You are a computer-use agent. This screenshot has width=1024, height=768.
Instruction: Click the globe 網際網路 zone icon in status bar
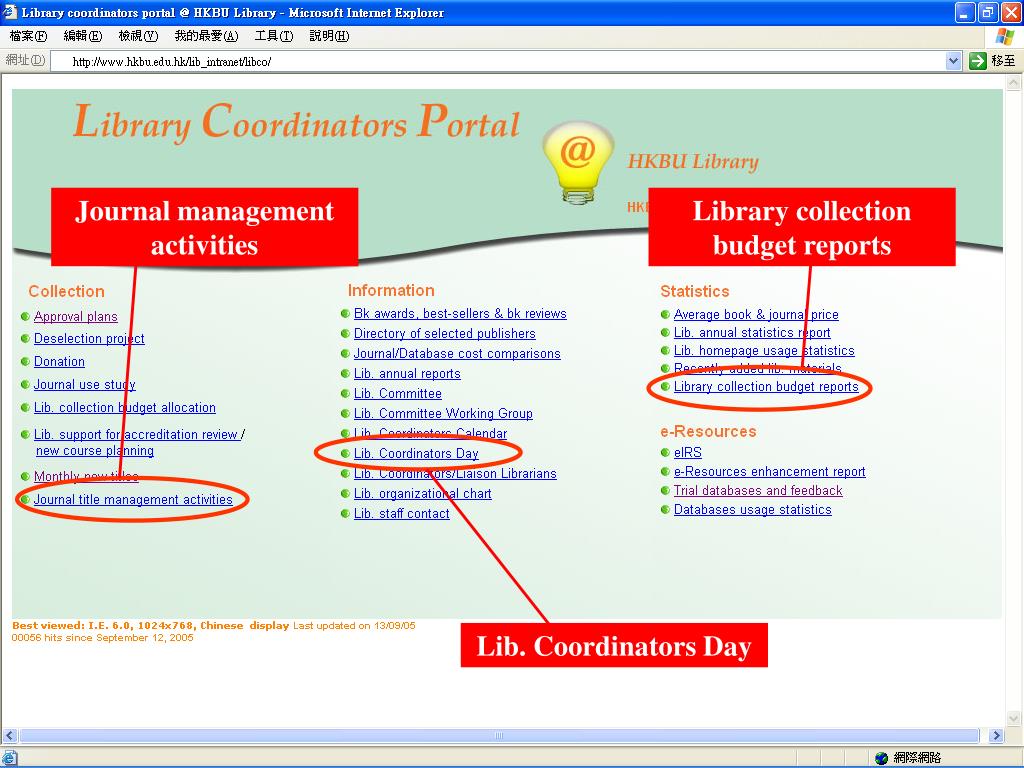click(882, 758)
